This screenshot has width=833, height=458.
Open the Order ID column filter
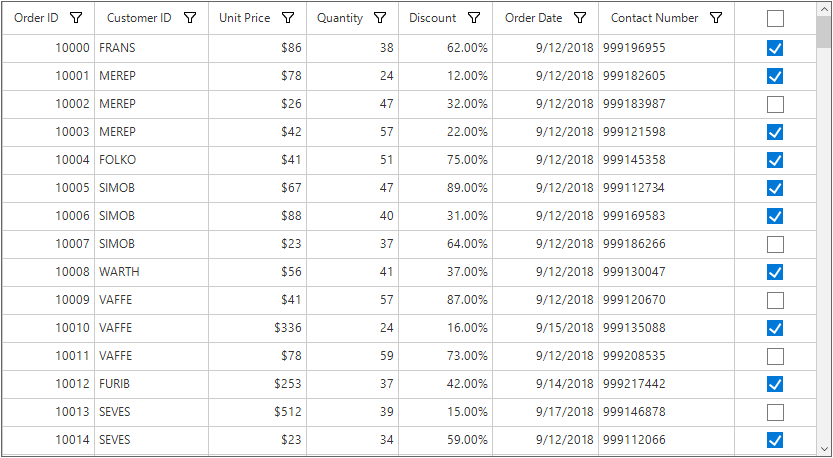[76, 18]
